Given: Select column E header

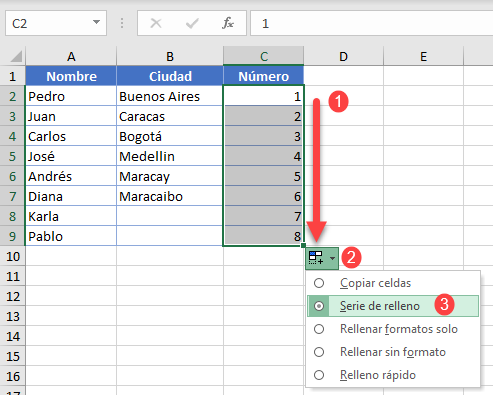Looking at the screenshot, I should (x=424, y=56).
